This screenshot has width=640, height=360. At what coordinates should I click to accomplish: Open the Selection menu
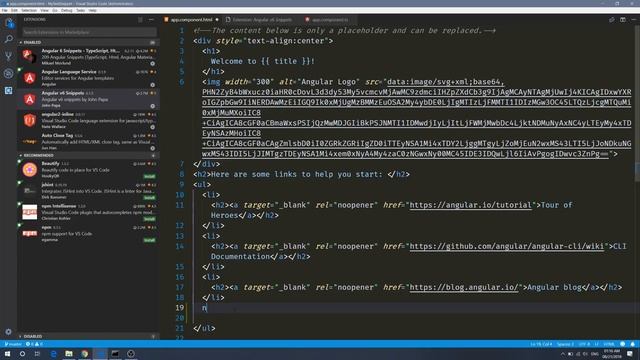click(29, 10)
